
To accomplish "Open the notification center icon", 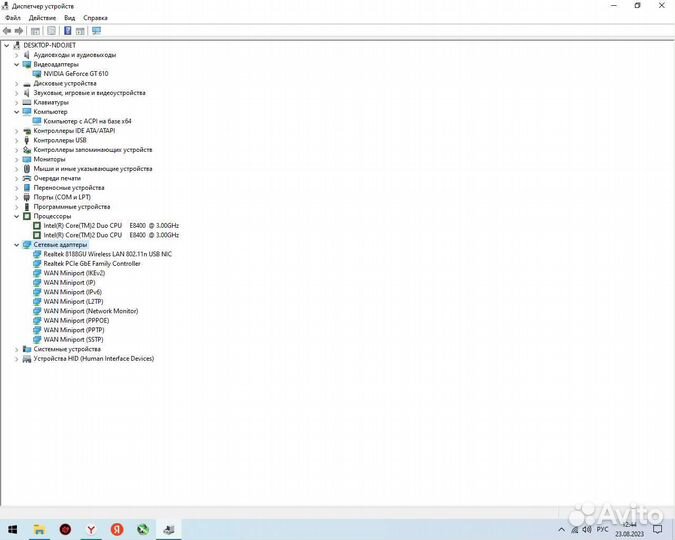I will (x=658, y=529).
